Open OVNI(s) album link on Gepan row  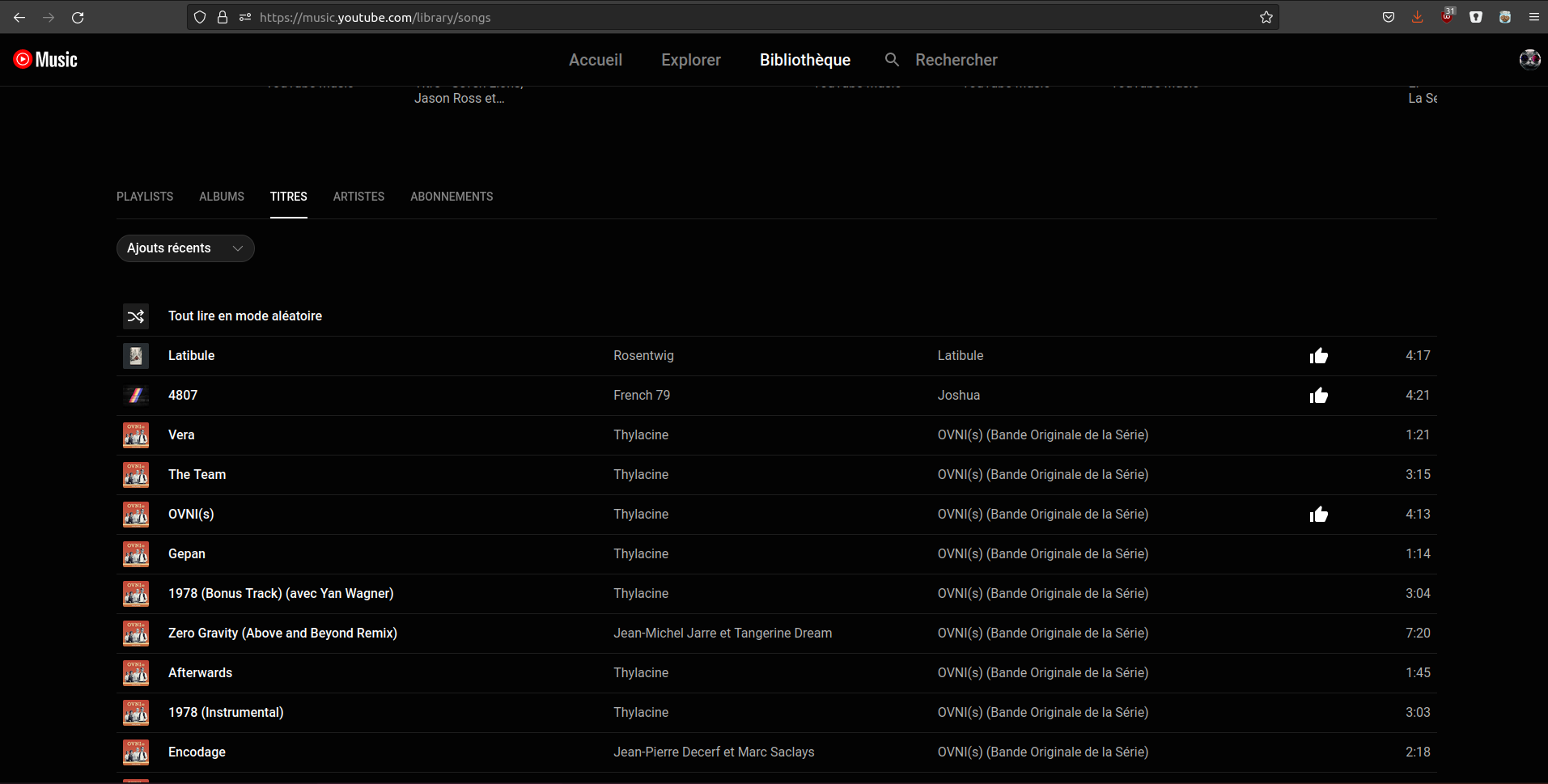coord(1043,554)
